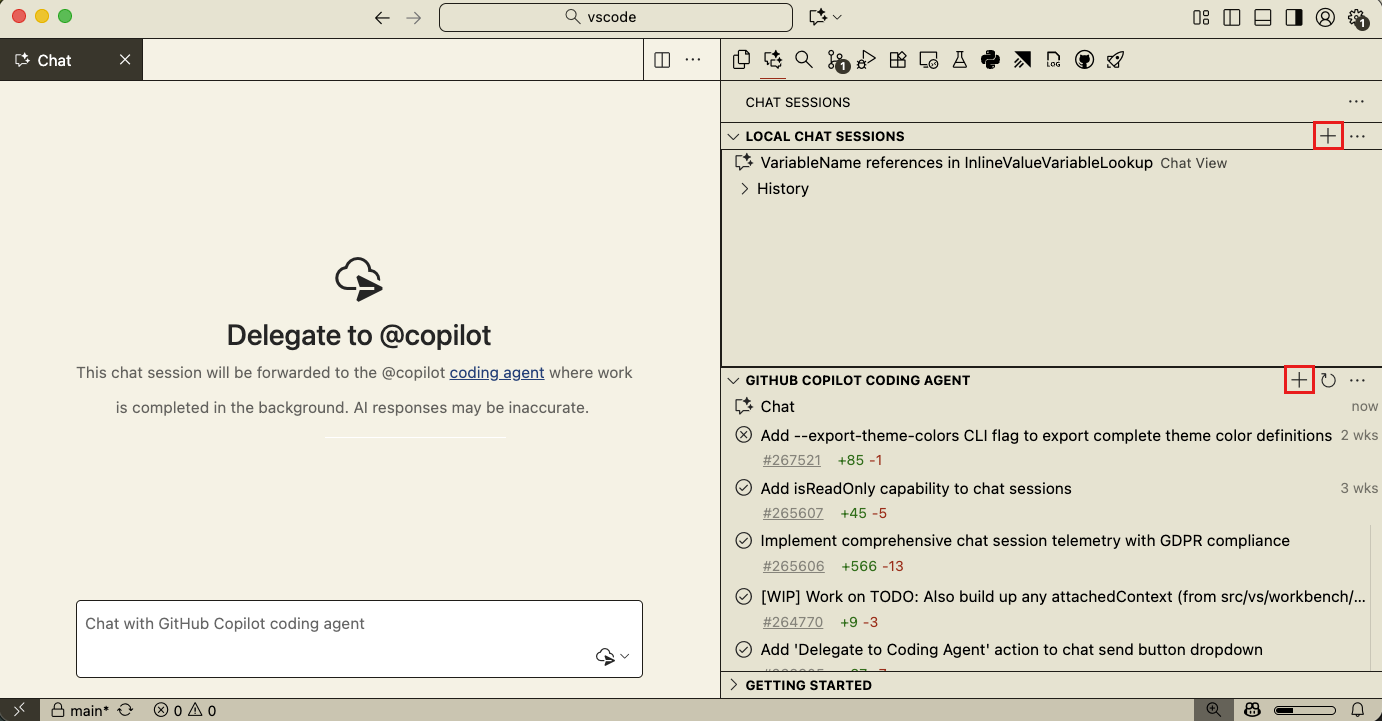The image size is (1382, 721).
Task: Open the Run and Debug view
Action: 866,60
